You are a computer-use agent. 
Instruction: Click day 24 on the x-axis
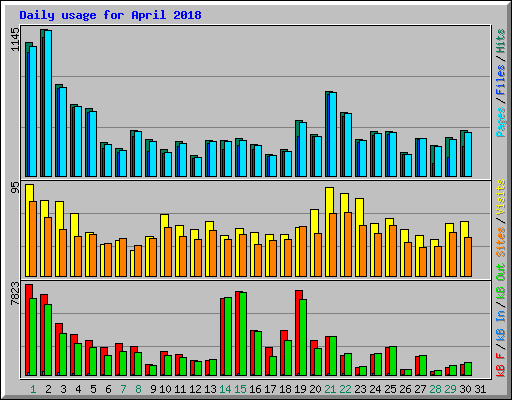point(375,389)
